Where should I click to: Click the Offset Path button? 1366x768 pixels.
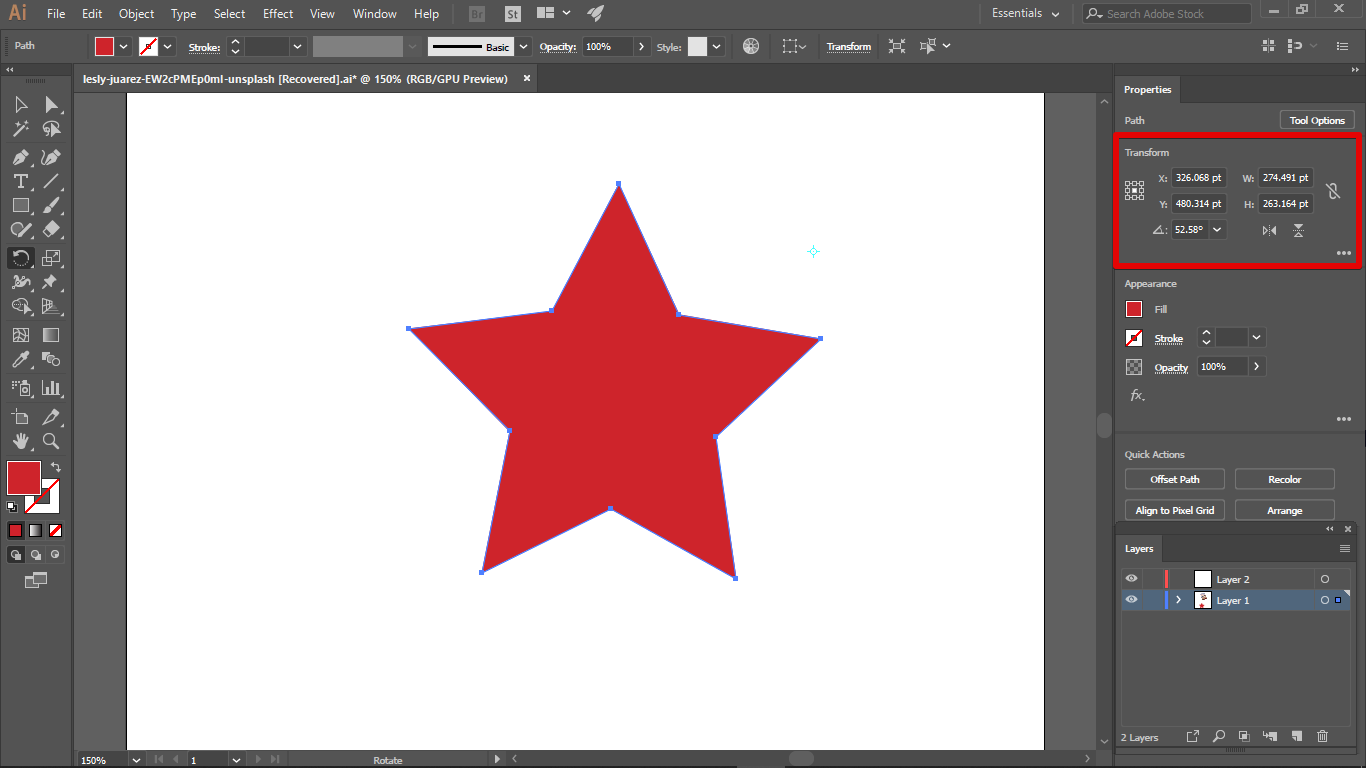point(1174,479)
